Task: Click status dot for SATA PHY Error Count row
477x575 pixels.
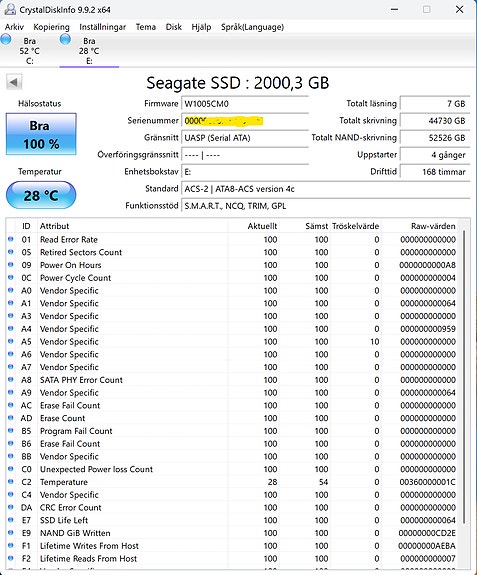Action: pyautogui.click(x=11, y=380)
